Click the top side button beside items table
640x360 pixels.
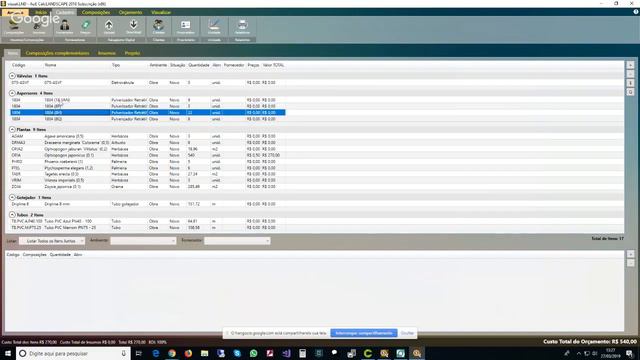[x=631, y=65]
